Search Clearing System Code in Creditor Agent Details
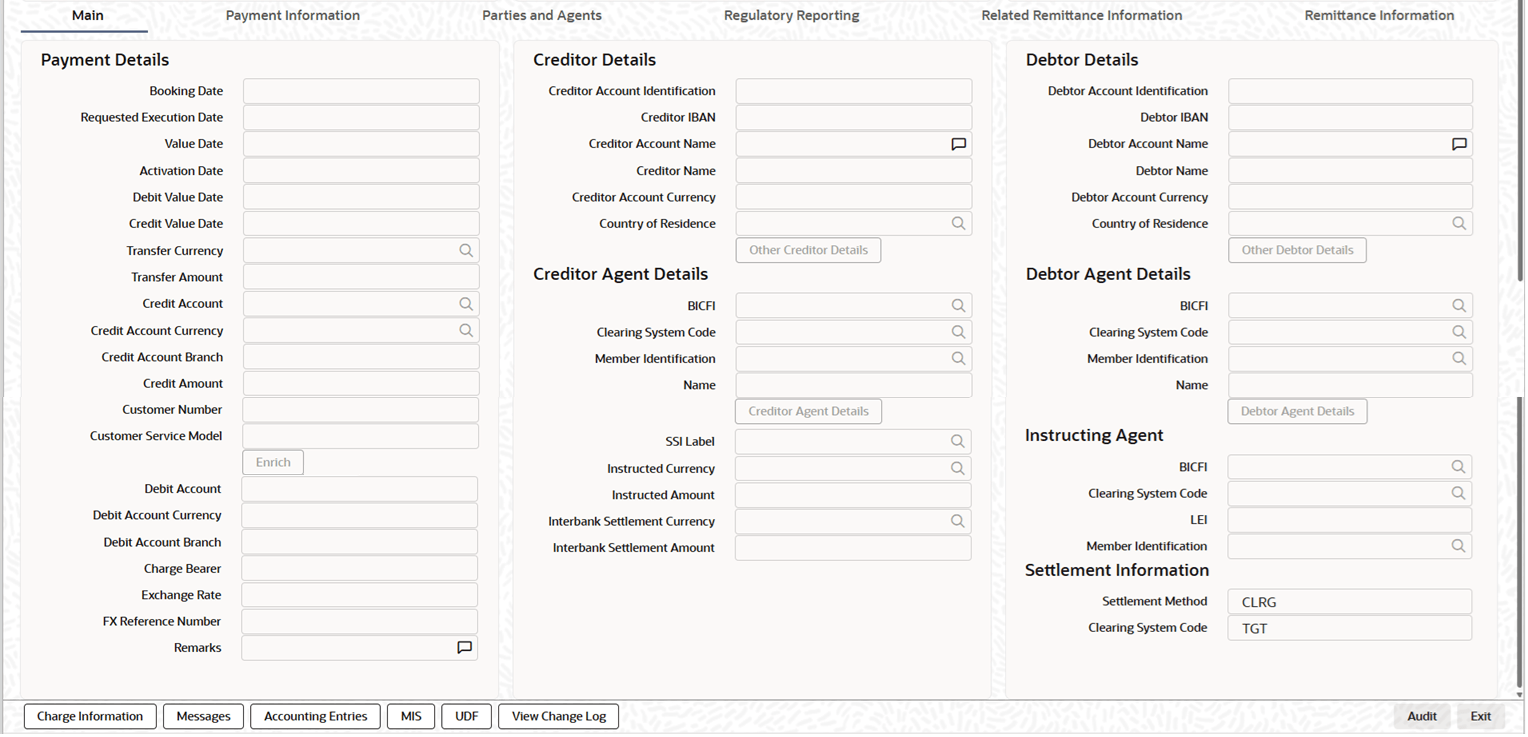Image resolution: width=1528 pixels, height=737 pixels. point(958,332)
